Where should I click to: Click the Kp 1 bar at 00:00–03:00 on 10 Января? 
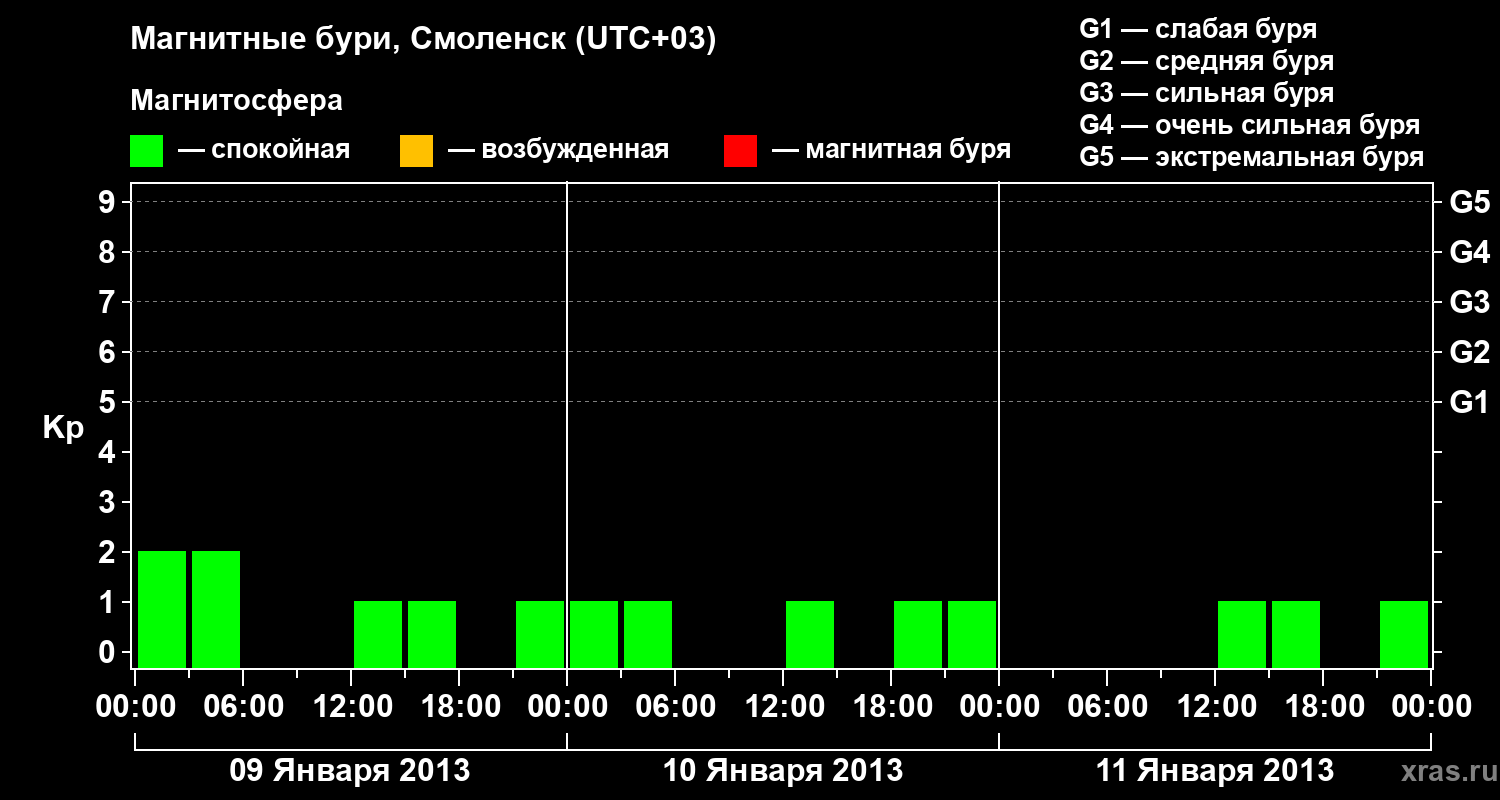click(594, 634)
